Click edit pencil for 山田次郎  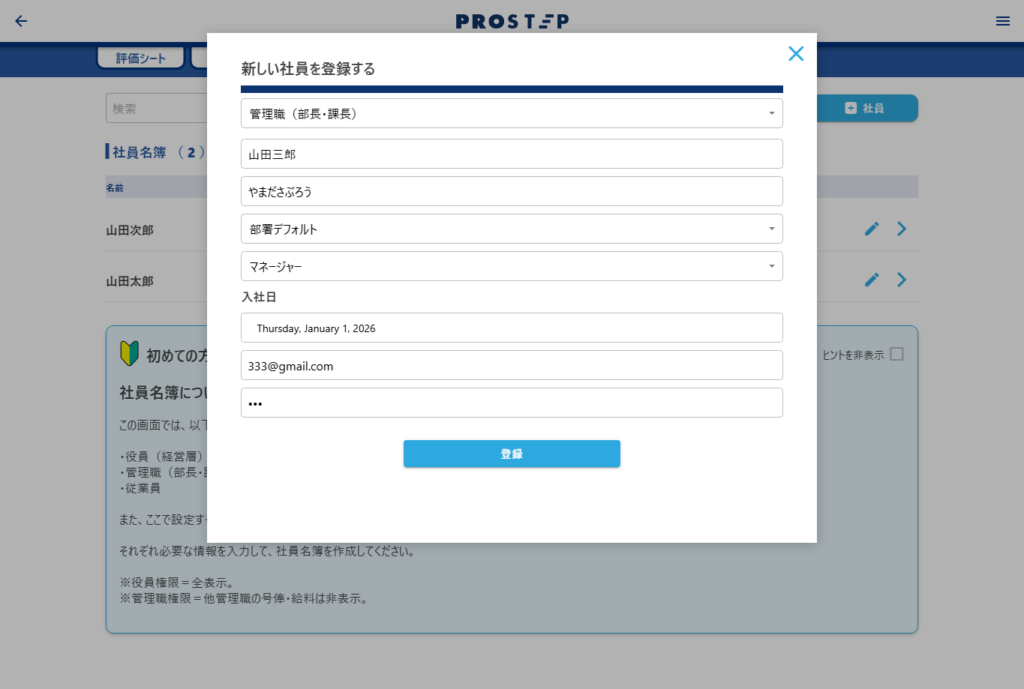[x=872, y=229]
